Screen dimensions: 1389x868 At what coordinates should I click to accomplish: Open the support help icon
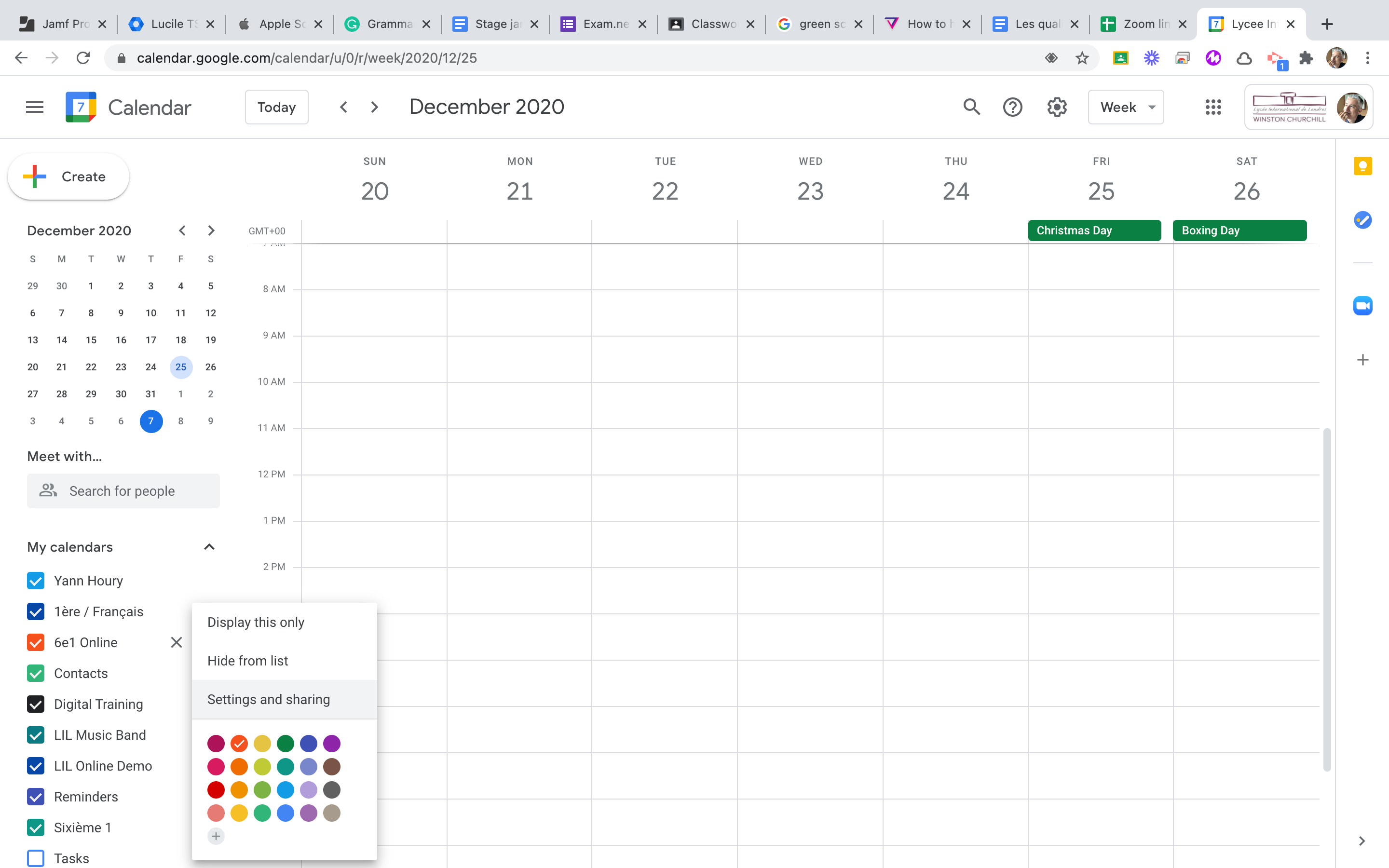pyautogui.click(x=1012, y=107)
